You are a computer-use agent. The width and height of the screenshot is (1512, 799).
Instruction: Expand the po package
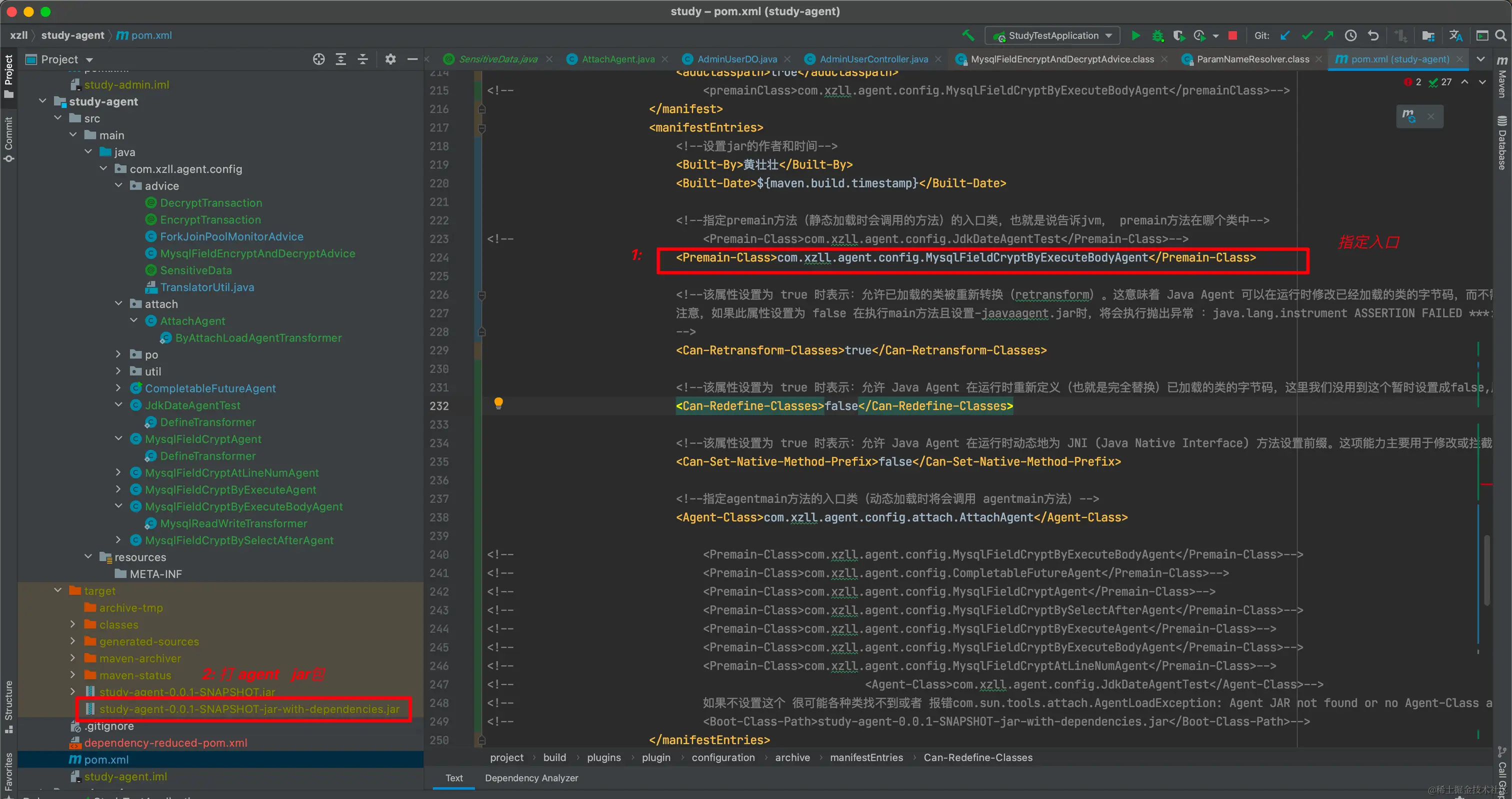tap(118, 354)
